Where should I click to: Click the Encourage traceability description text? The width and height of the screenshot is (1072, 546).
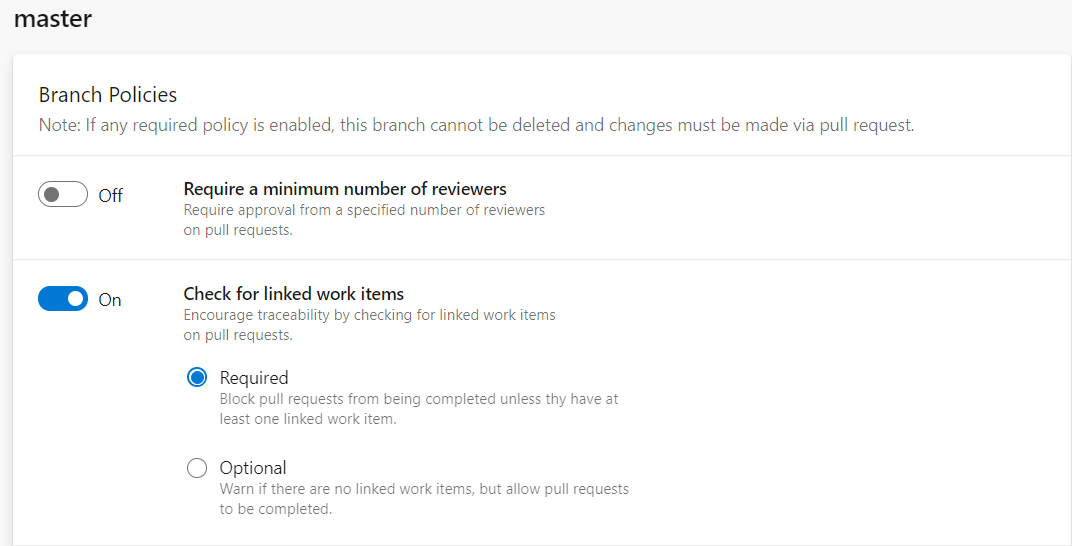(x=370, y=315)
